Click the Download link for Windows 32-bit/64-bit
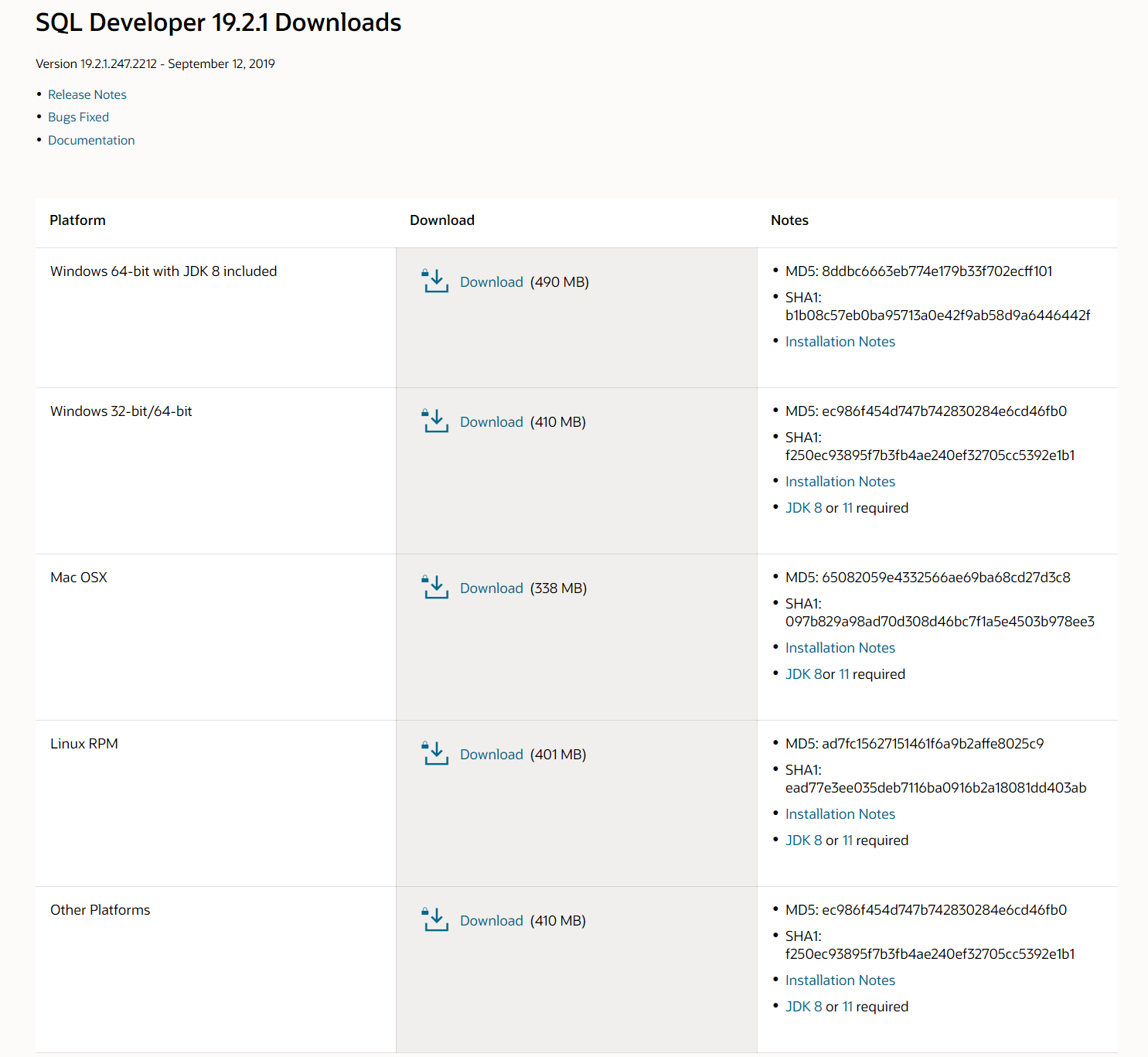This screenshot has height=1057, width=1148. click(492, 422)
